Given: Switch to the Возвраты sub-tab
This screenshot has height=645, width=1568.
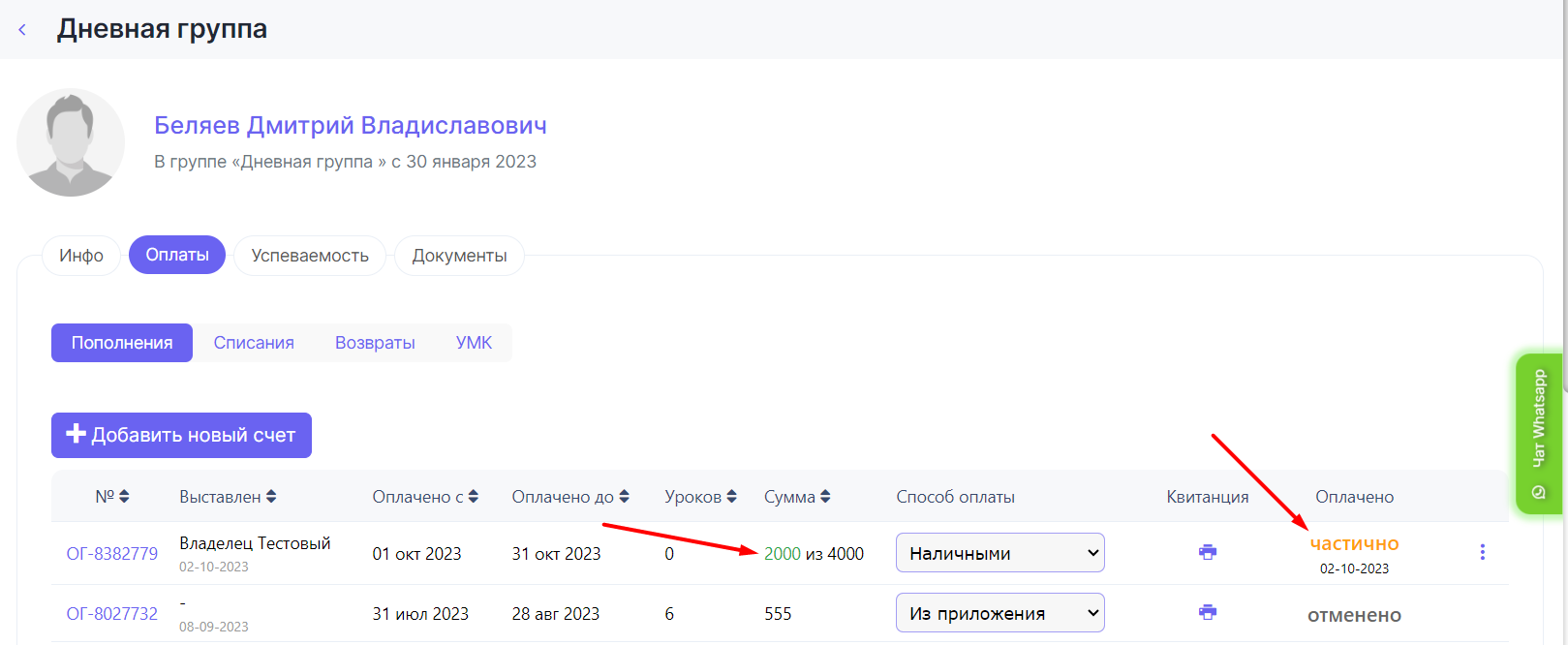Looking at the screenshot, I should pos(375,343).
